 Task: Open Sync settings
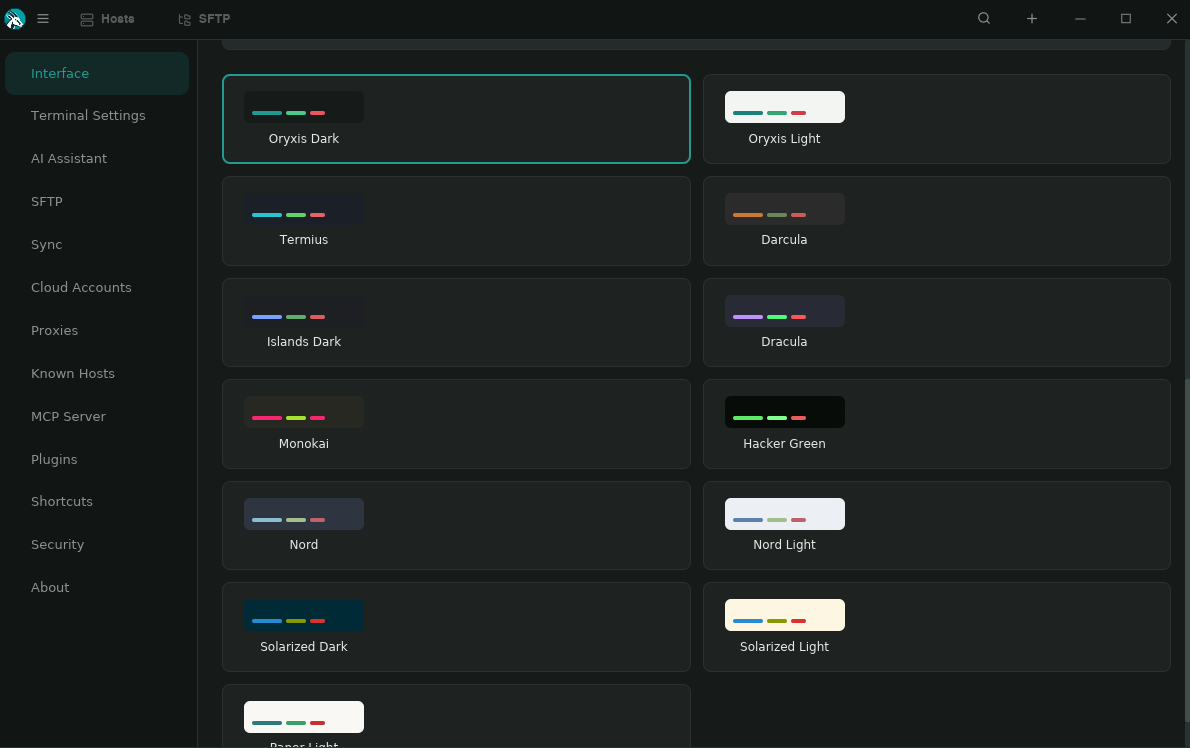97,245
